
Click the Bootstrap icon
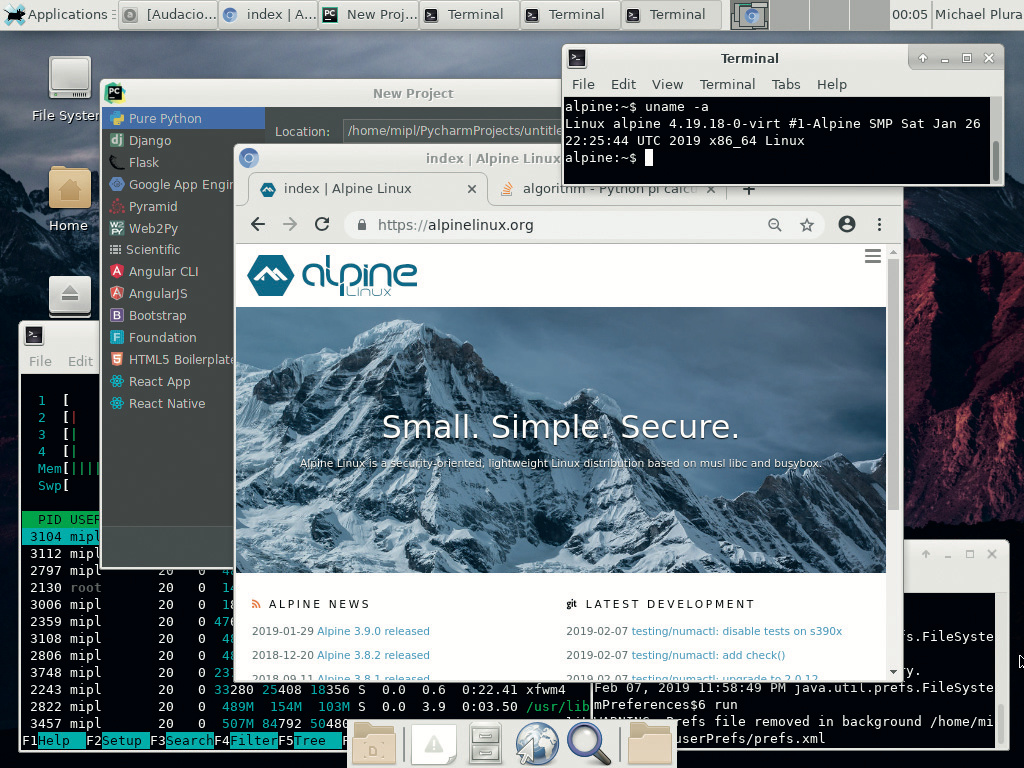[x=117, y=315]
